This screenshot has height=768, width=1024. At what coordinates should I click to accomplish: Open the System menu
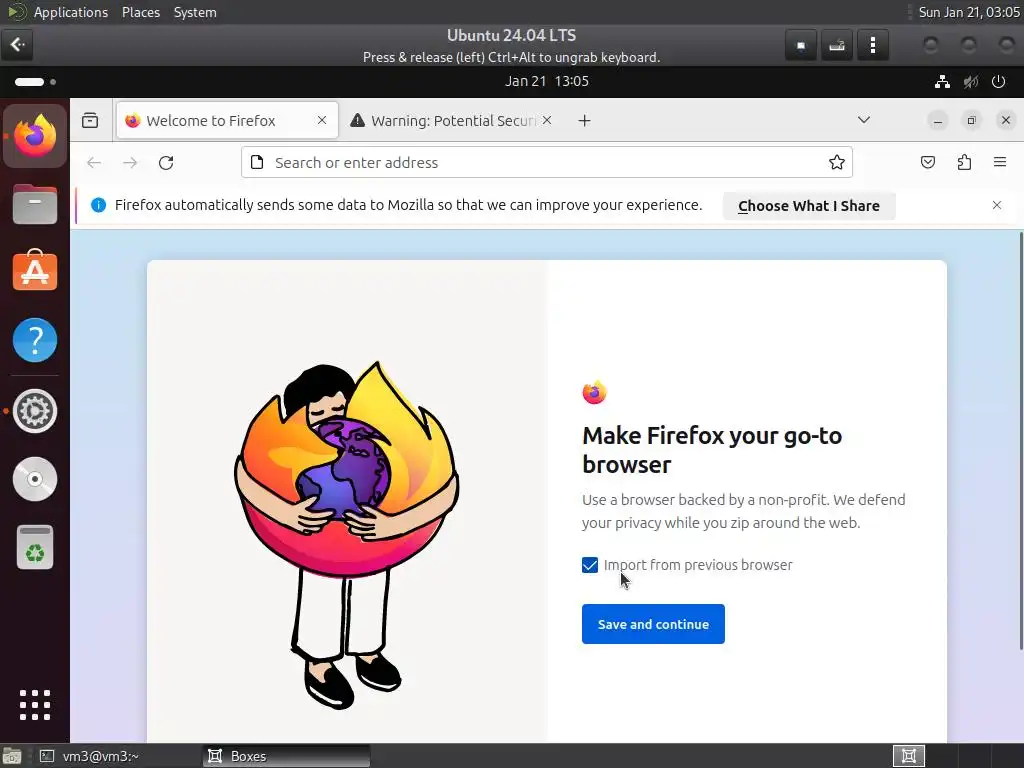[195, 12]
